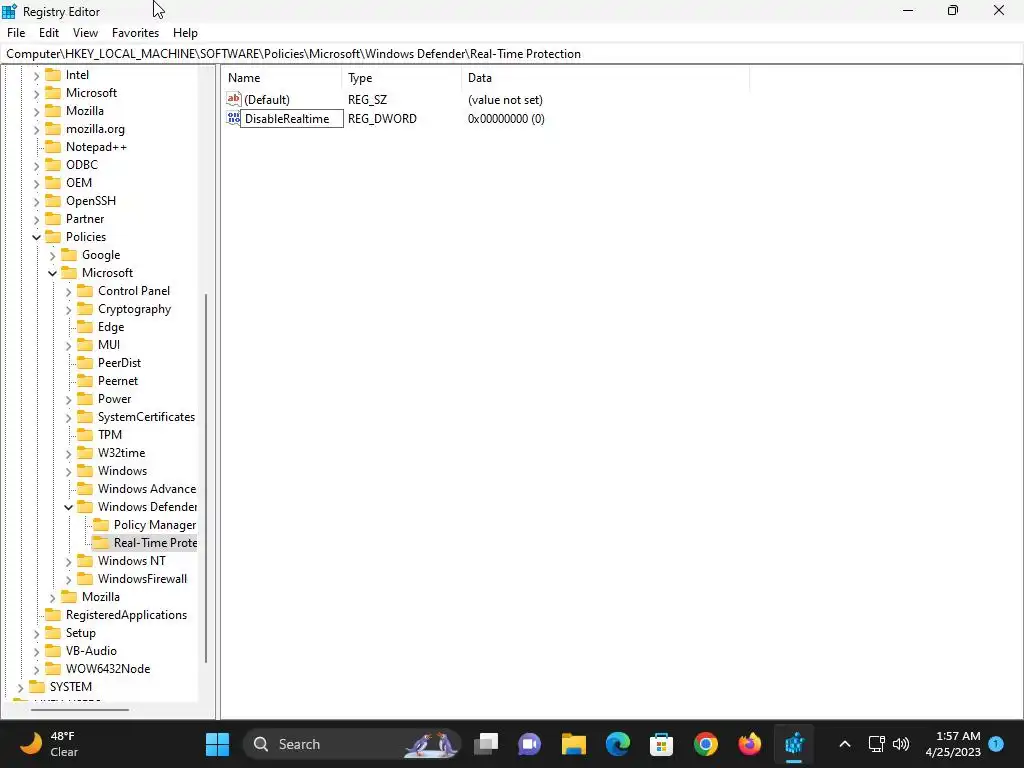Click the Name column header
This screenshot has height=768, width=1024.
(x=282, y=78)
